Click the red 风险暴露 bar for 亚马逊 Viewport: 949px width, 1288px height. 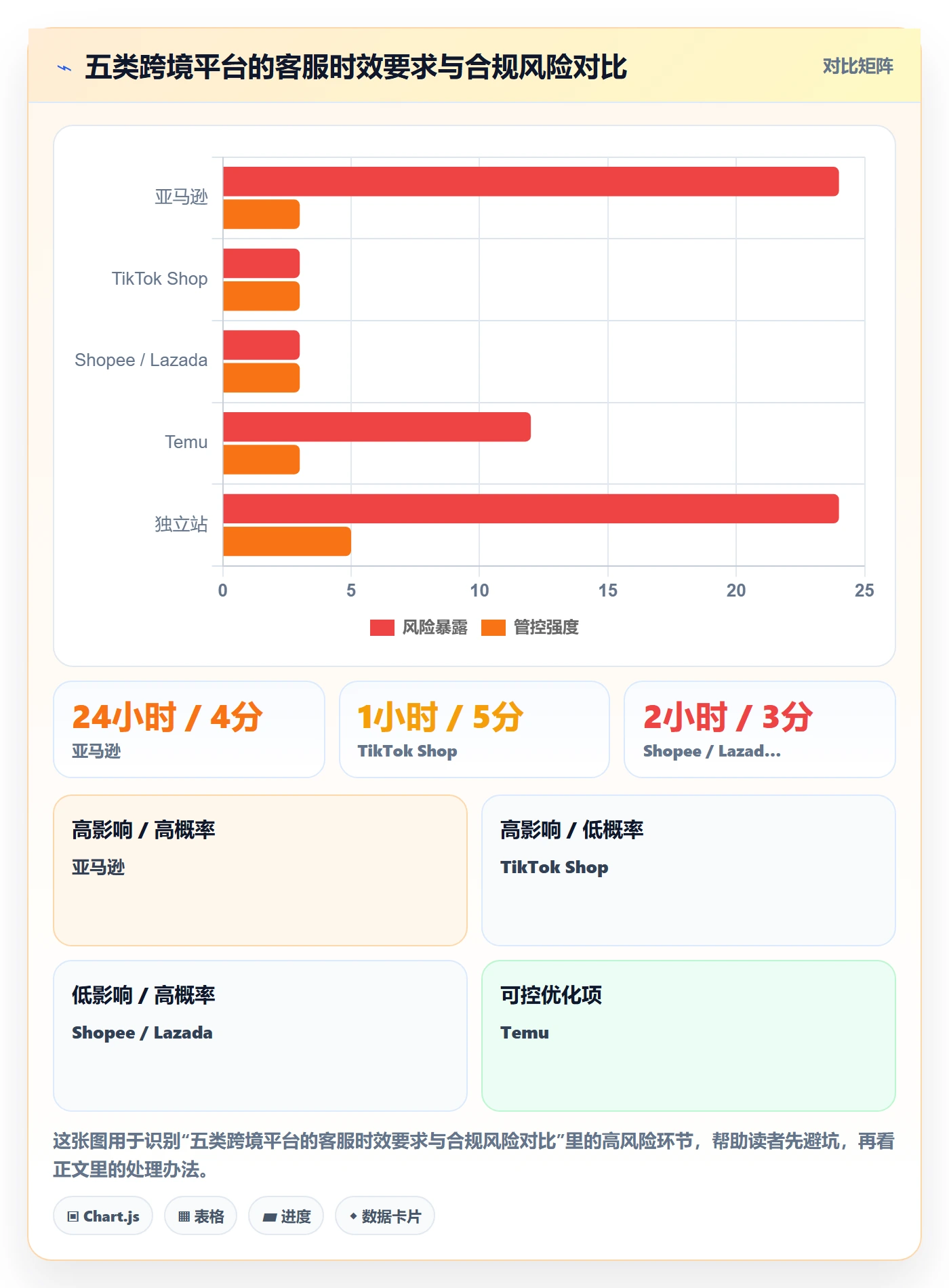(x=531, y=182)
